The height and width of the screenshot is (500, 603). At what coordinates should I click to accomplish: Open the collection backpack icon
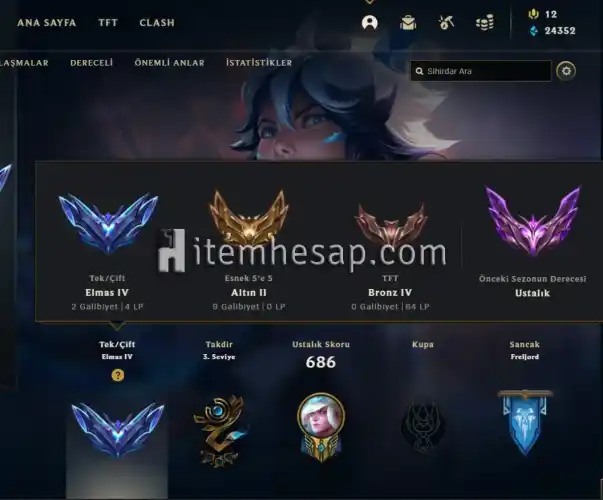click(408, 23)
